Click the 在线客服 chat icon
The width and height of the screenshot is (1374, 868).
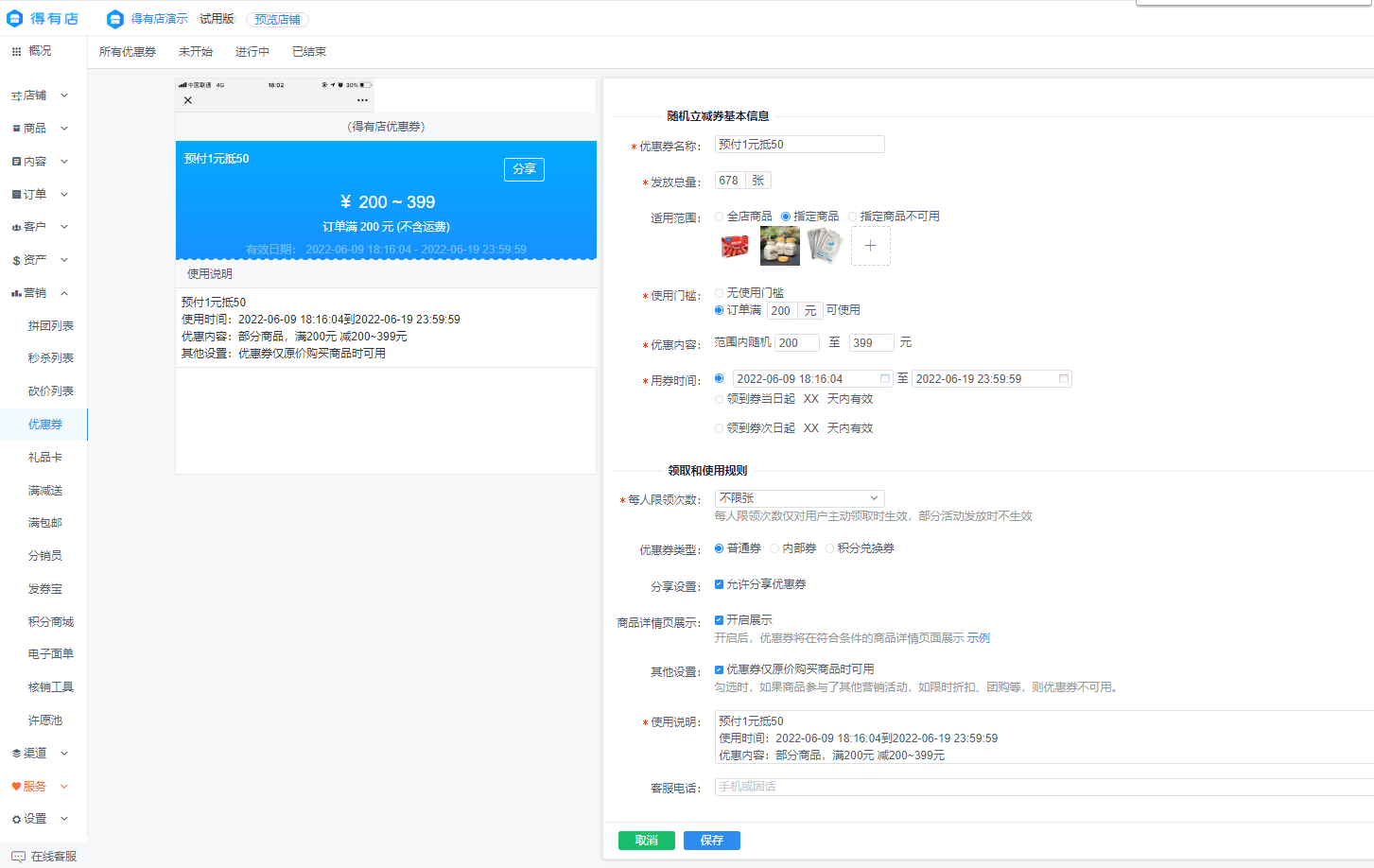click(x=18, y=857)
